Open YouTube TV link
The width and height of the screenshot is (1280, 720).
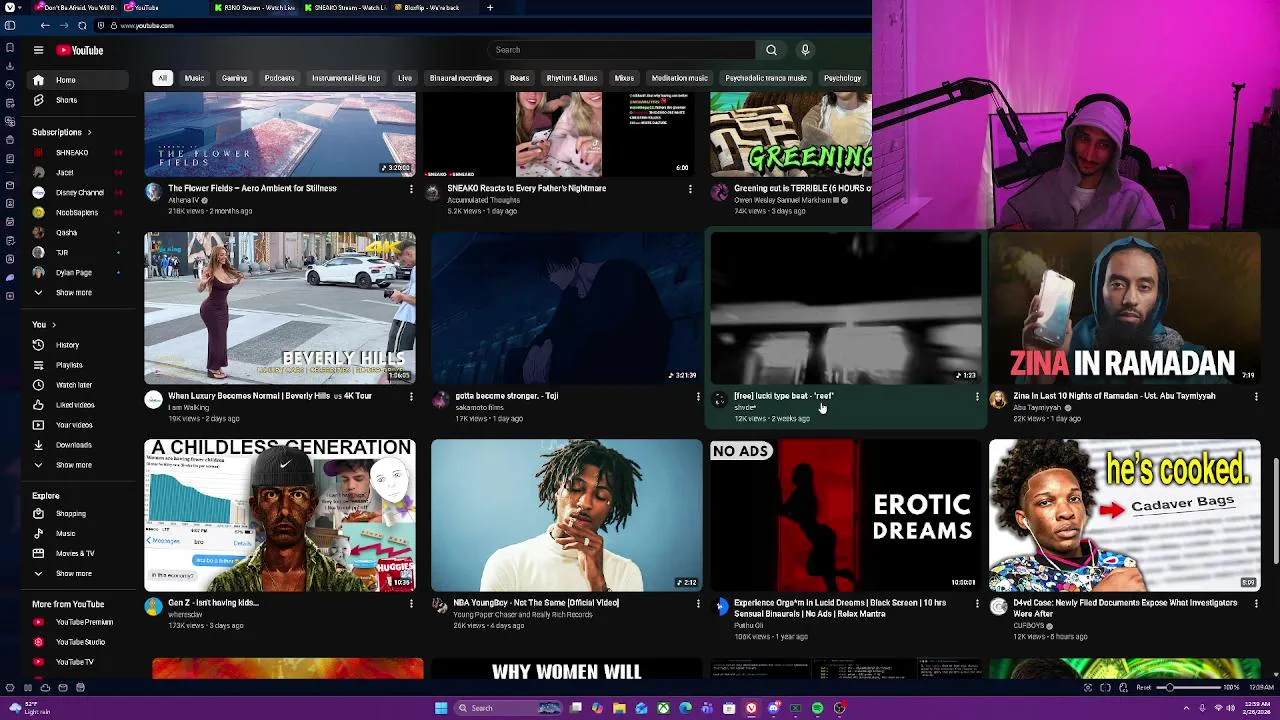(x=78, y=662)
